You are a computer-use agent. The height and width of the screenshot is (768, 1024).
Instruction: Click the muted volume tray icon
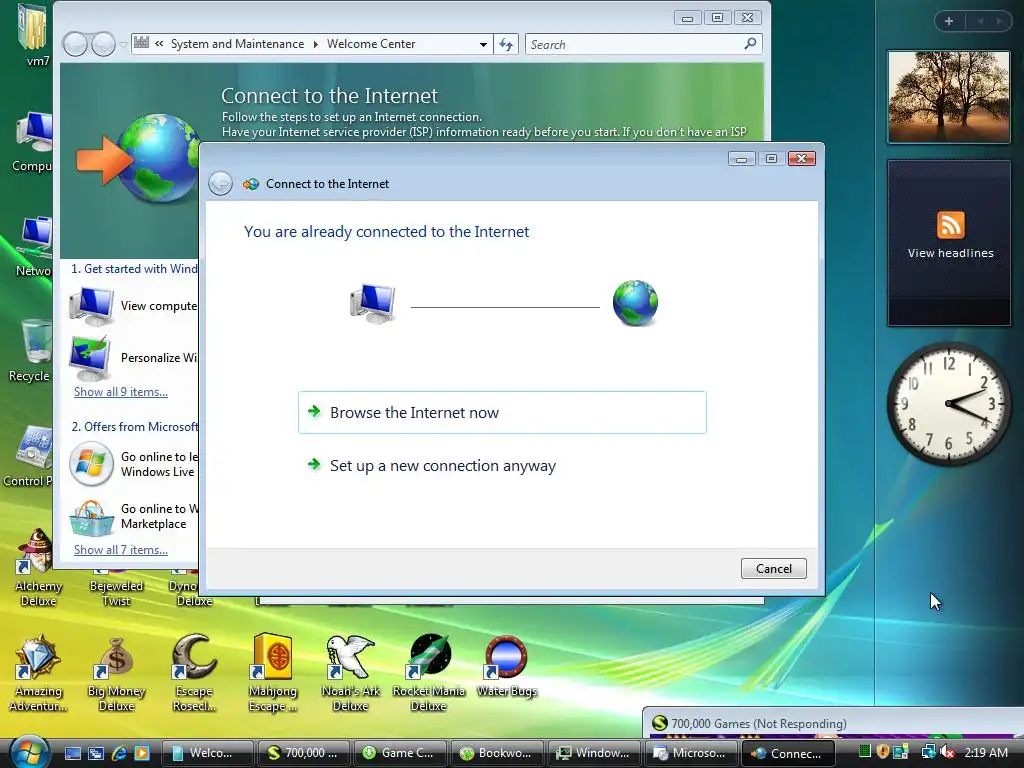(x=947, y=752)
